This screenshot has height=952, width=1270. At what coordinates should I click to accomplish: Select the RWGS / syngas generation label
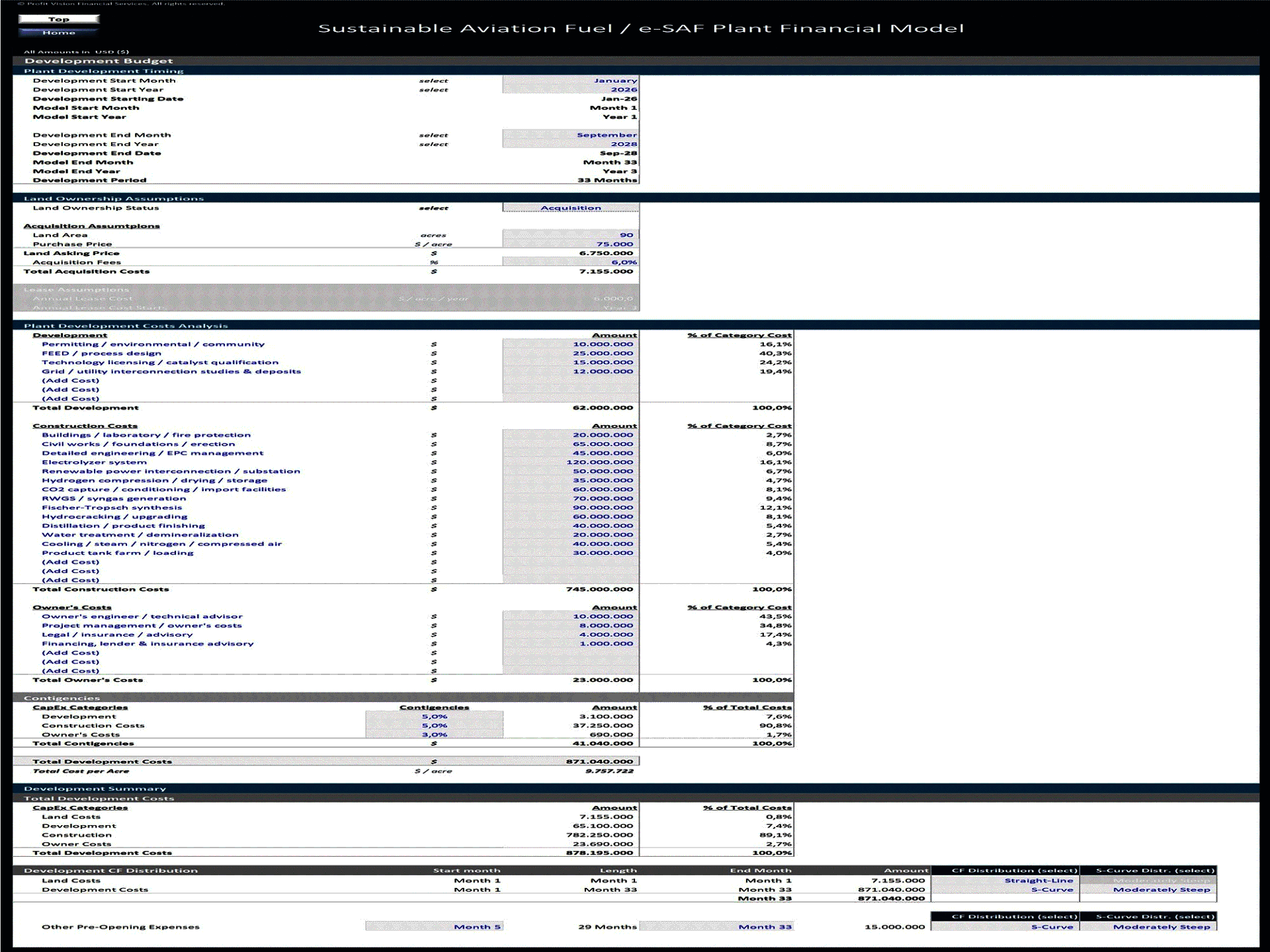(114, 499)
